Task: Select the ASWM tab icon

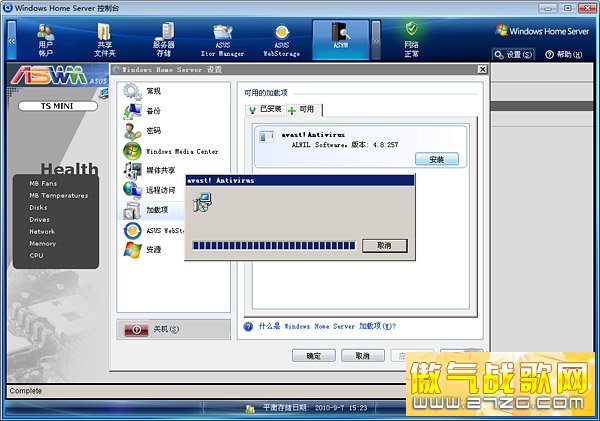Action: point(341,40)
